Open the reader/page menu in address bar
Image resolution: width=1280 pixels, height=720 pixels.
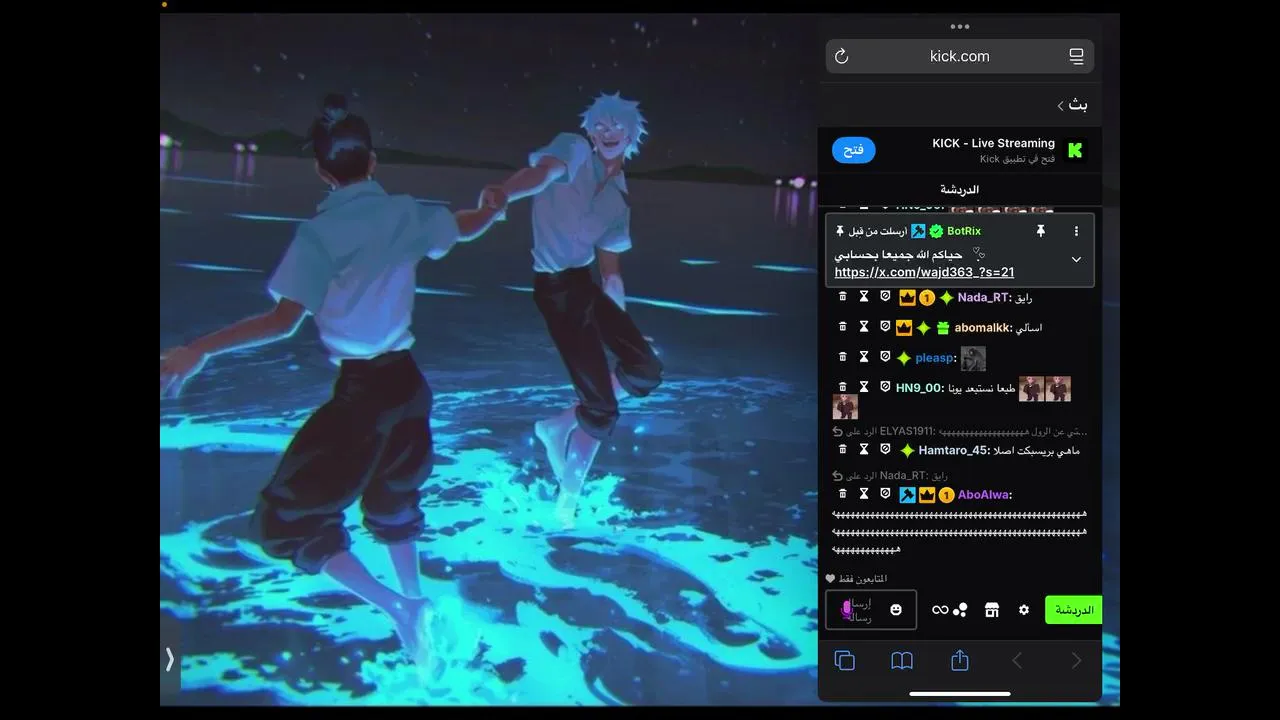(1077, 57)
